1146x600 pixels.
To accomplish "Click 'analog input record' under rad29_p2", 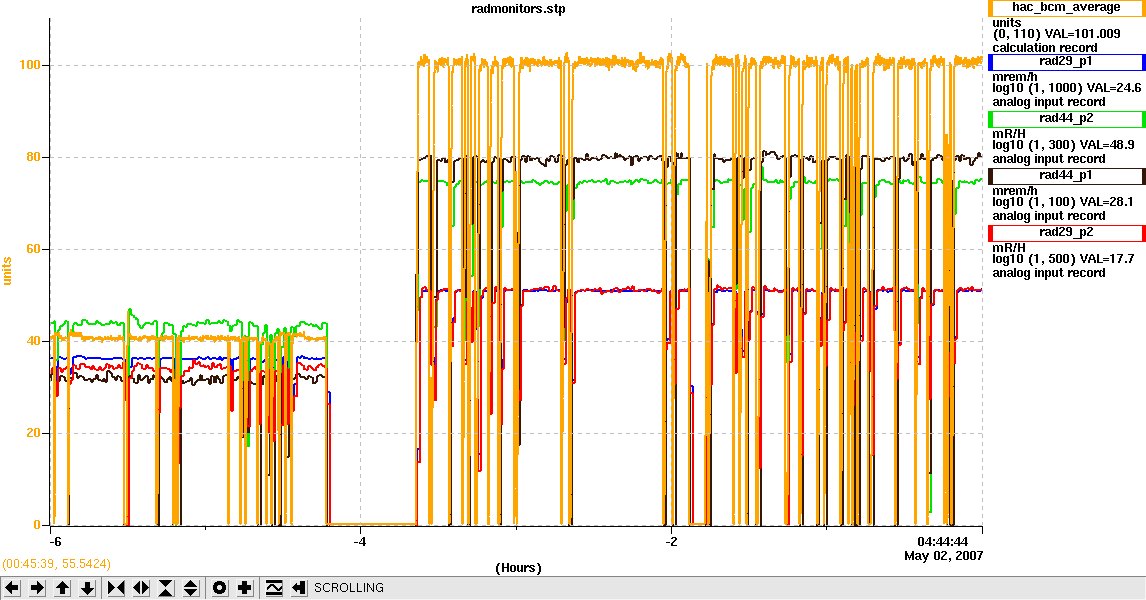I will click(1048, 273).
